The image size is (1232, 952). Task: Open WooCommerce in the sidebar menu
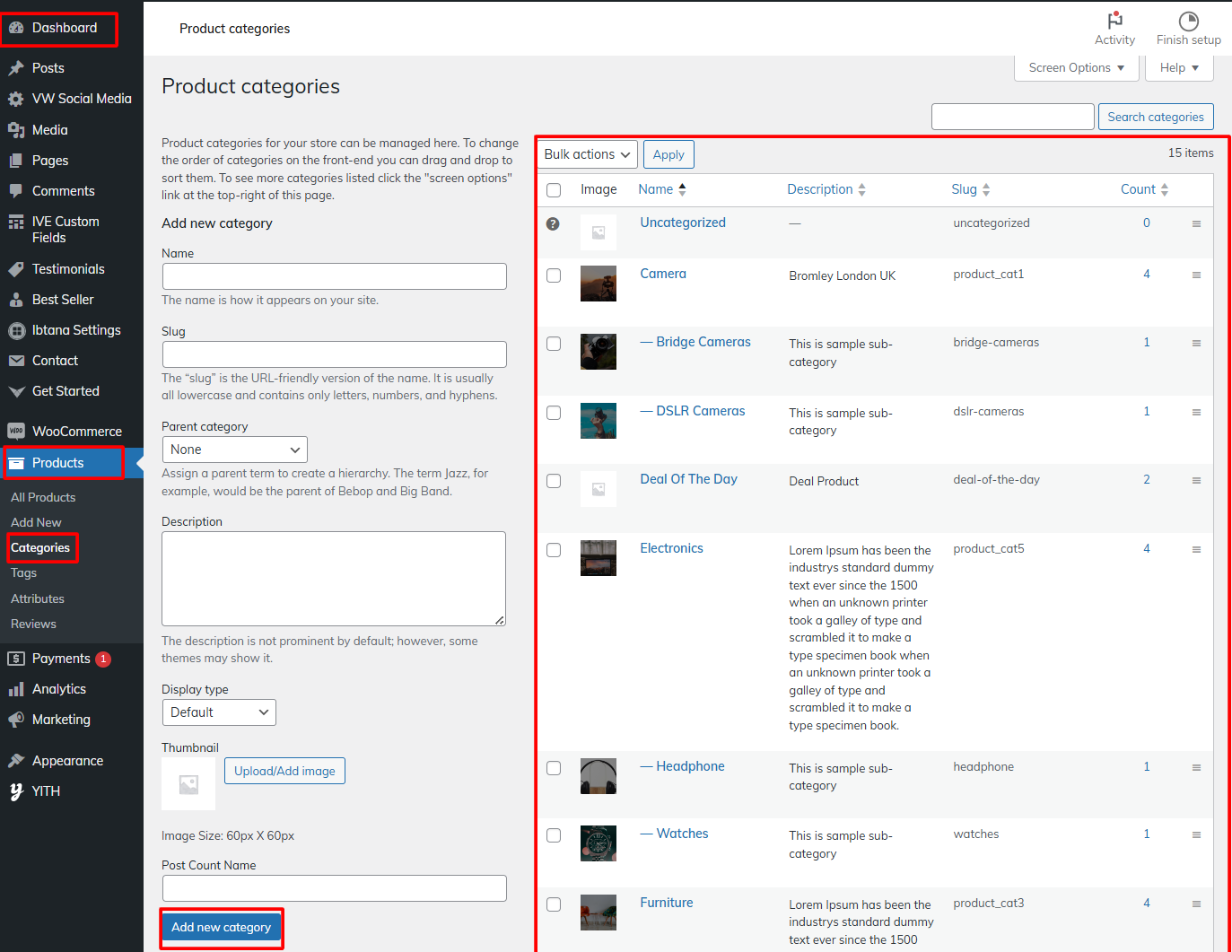pos(76,432)
